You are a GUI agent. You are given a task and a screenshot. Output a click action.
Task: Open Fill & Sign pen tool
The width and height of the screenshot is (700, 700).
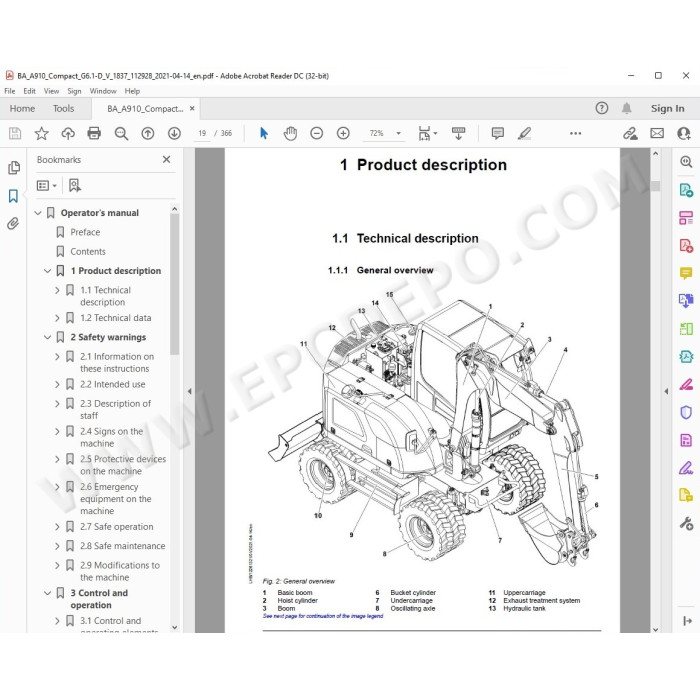coord(686,468)
